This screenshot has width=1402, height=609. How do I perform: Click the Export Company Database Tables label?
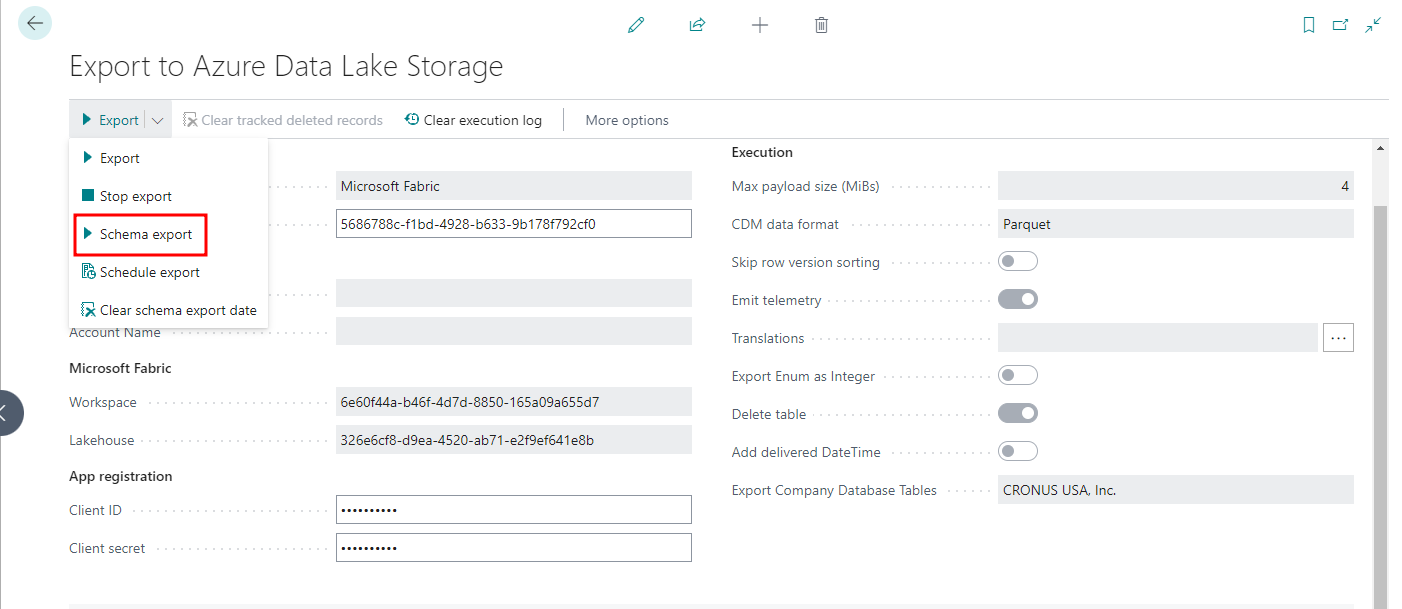tap(834, 490)
